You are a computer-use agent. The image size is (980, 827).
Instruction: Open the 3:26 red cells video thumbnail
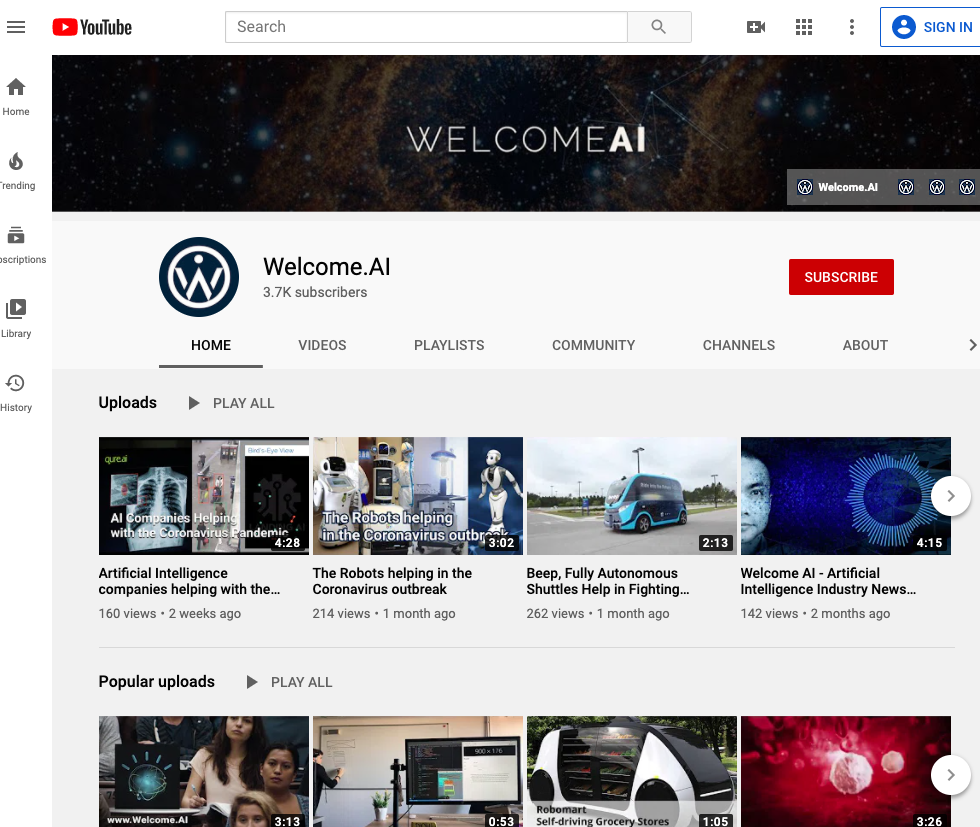[846, 771]
